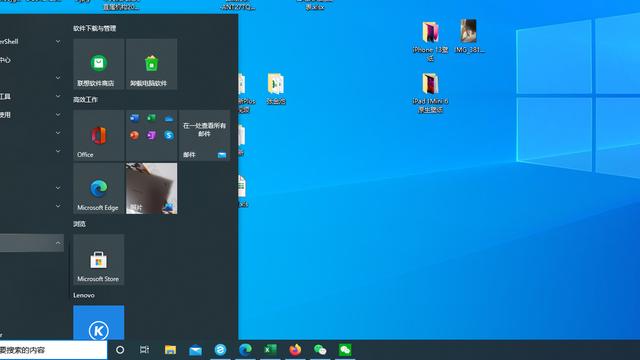Screen dimensions: 640x360
Task: Open the round blue browser icon beside Mail
Action: click(220, 350)
